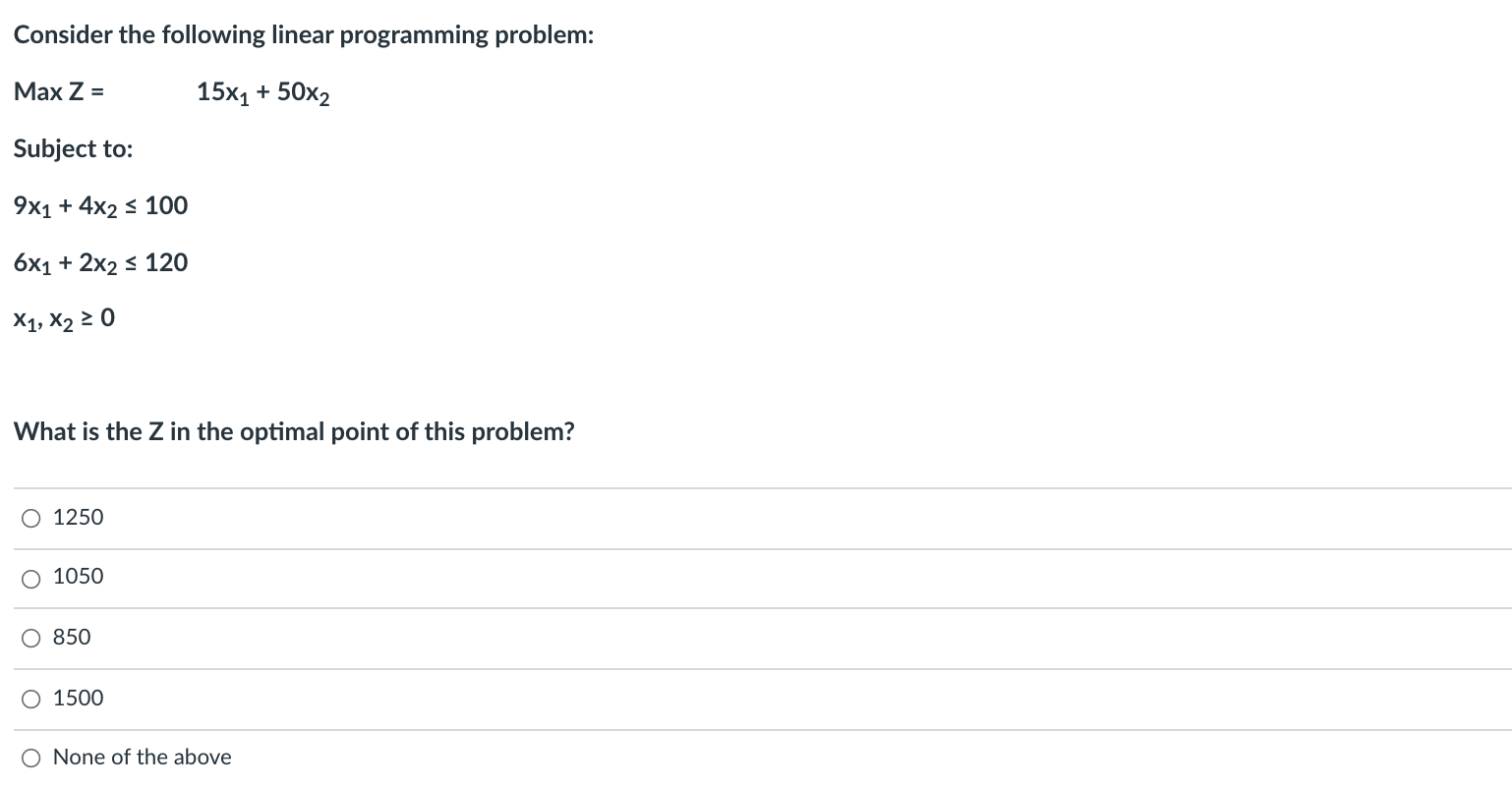The height and width of the screenshot is (786, 1512).
Task: Click the question heading about optimal Z
Action: [294, 431]
